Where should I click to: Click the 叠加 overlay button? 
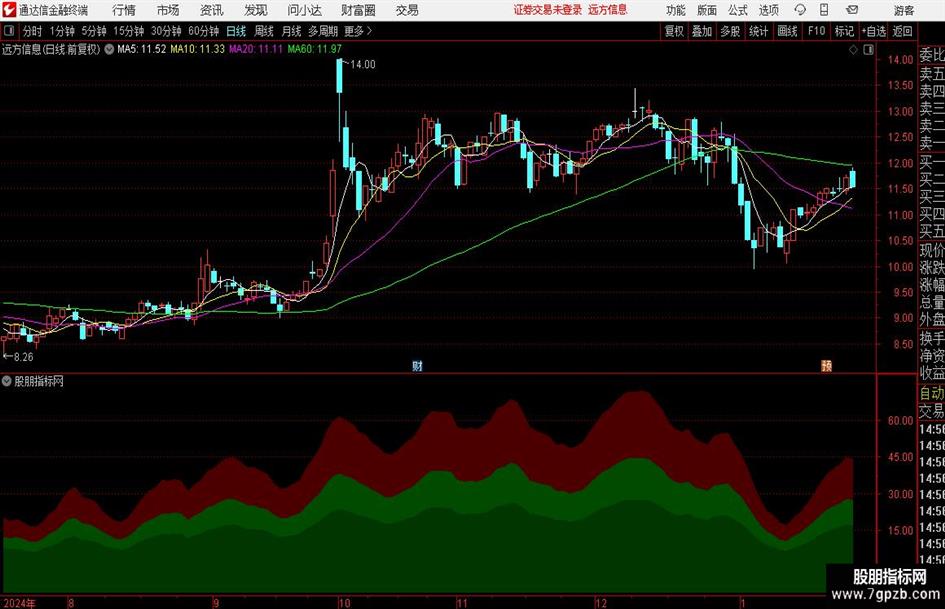(x=702, y=31)
